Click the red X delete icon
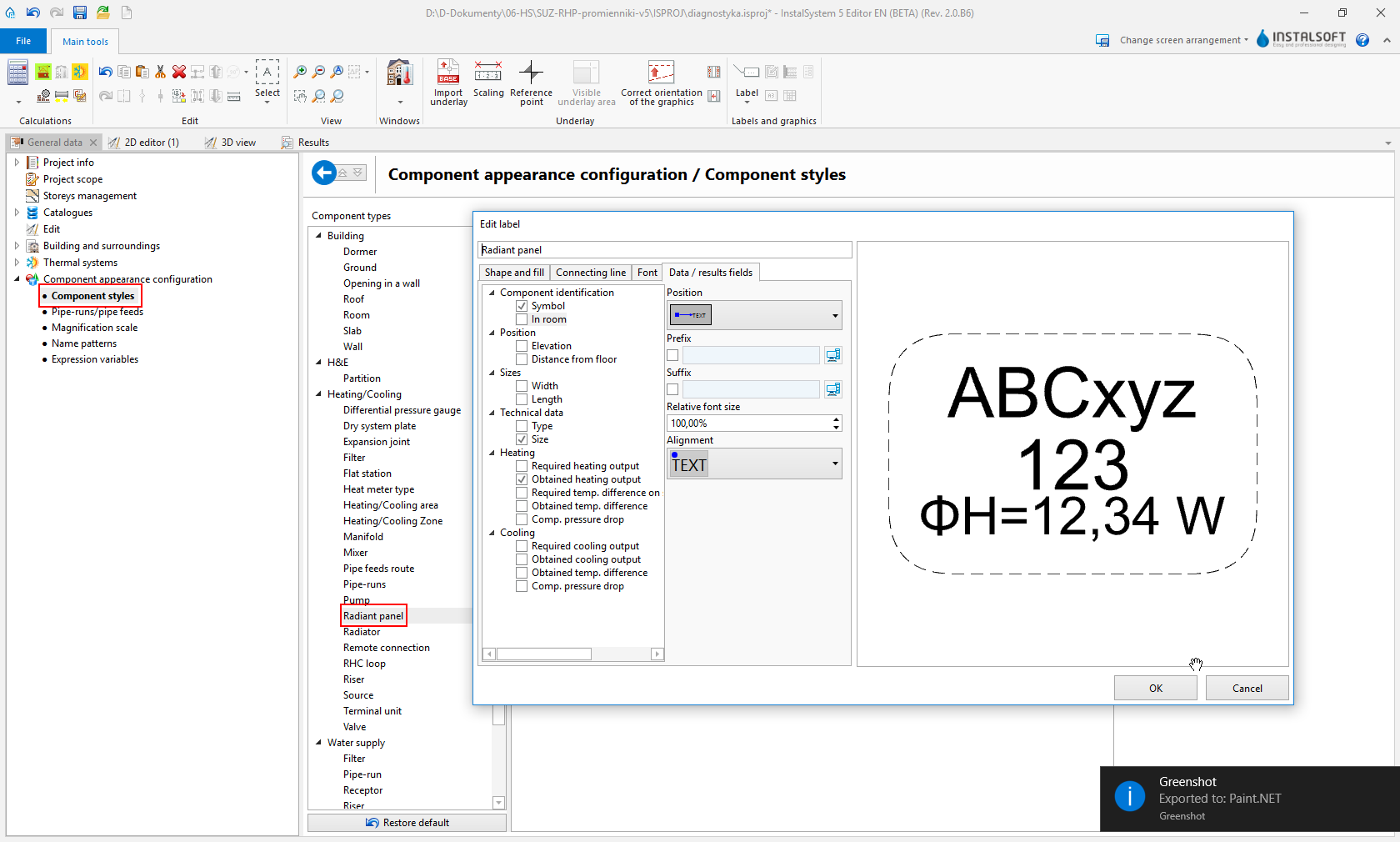1400x842 pixels. click(178, 72)
